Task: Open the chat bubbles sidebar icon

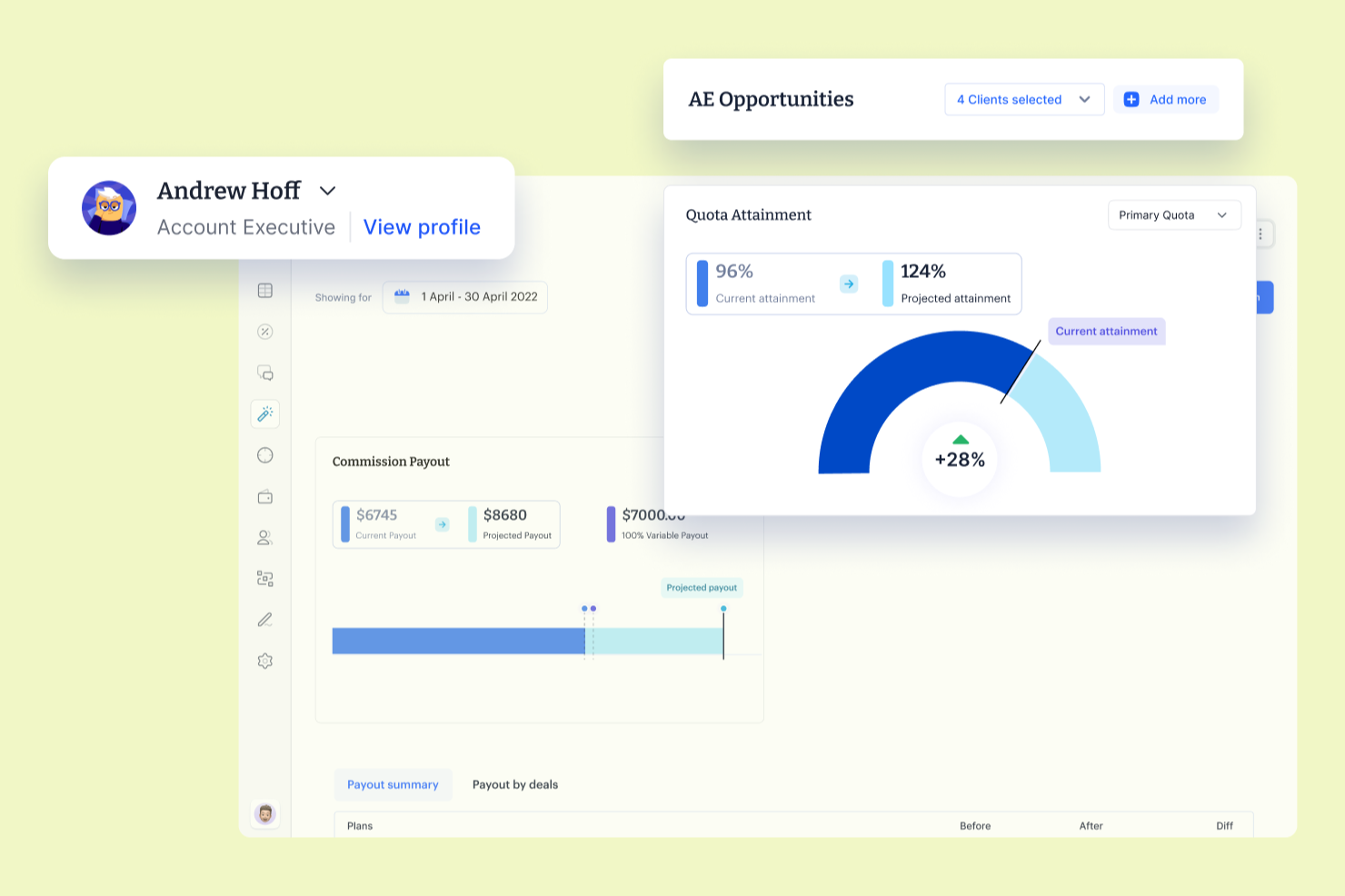Action: (x=265, y=373)
